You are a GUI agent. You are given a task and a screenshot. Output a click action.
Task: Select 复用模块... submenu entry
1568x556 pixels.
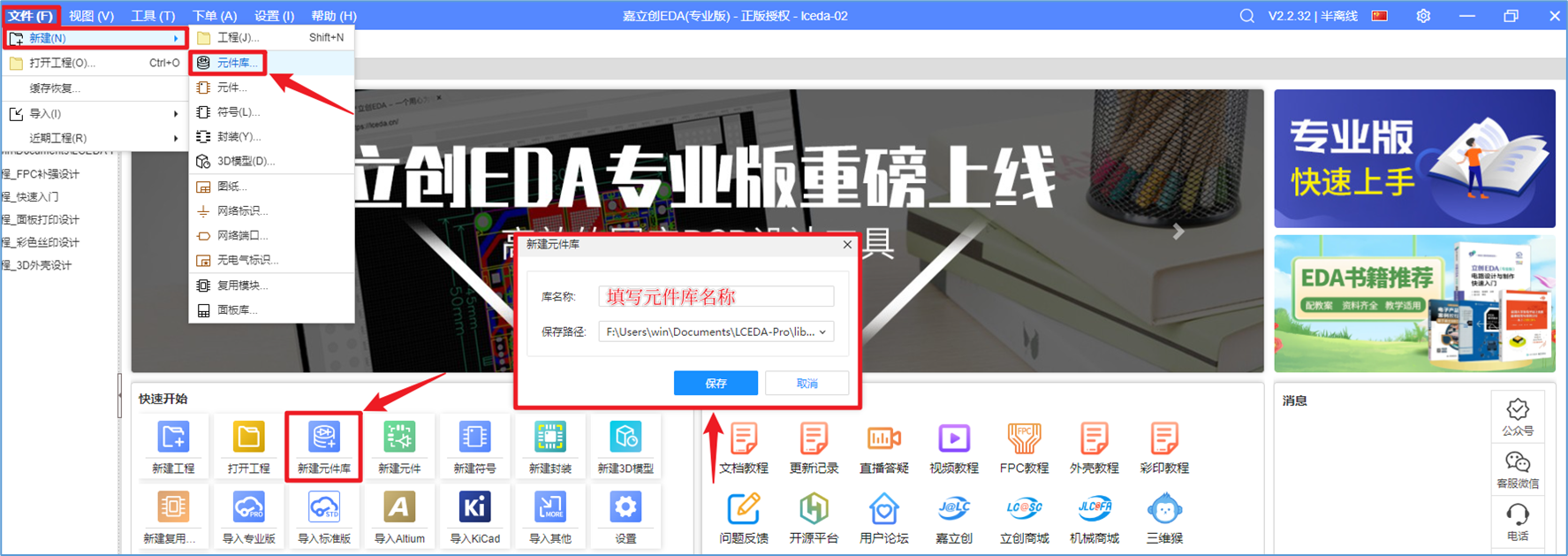point(271,286)
